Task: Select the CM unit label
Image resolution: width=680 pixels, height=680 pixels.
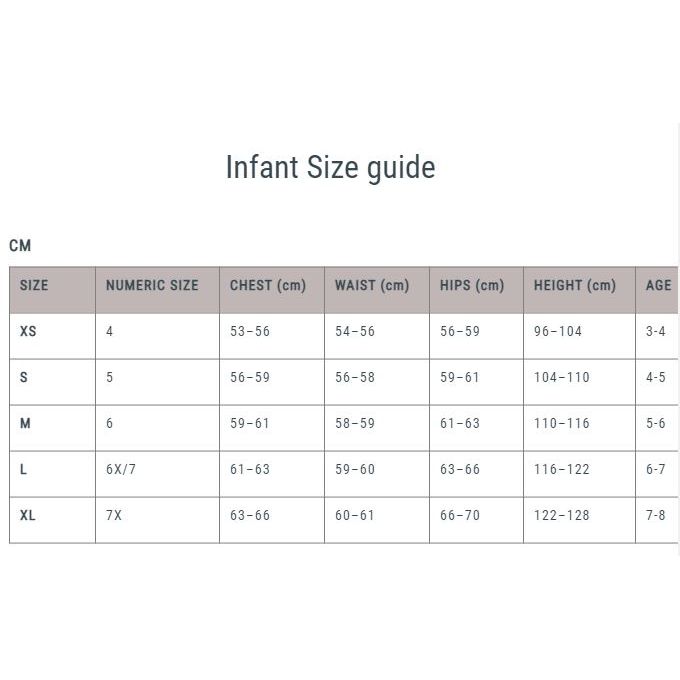Action: tap(20, 246)
